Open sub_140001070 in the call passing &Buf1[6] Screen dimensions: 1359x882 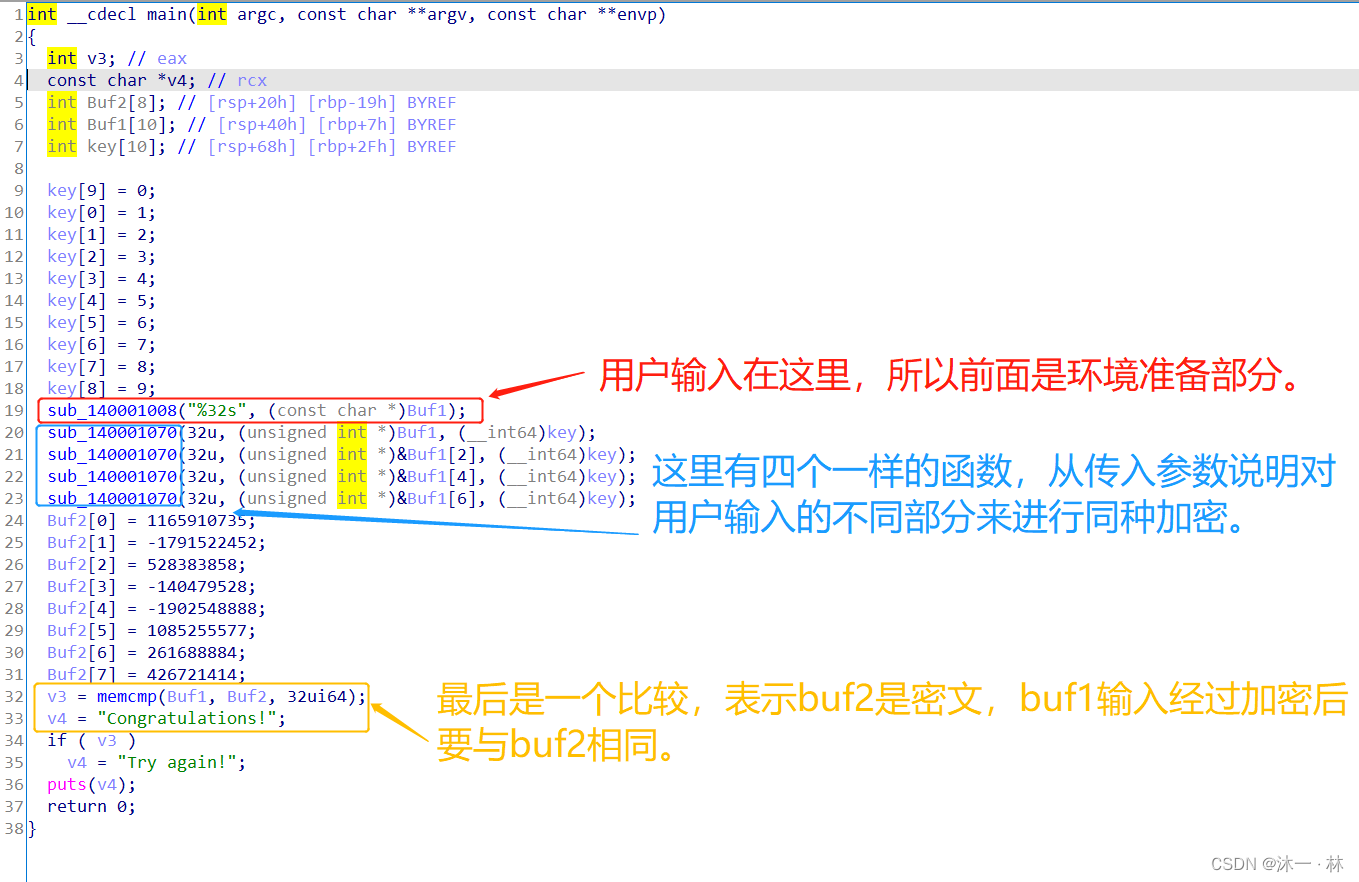(112, 498)
